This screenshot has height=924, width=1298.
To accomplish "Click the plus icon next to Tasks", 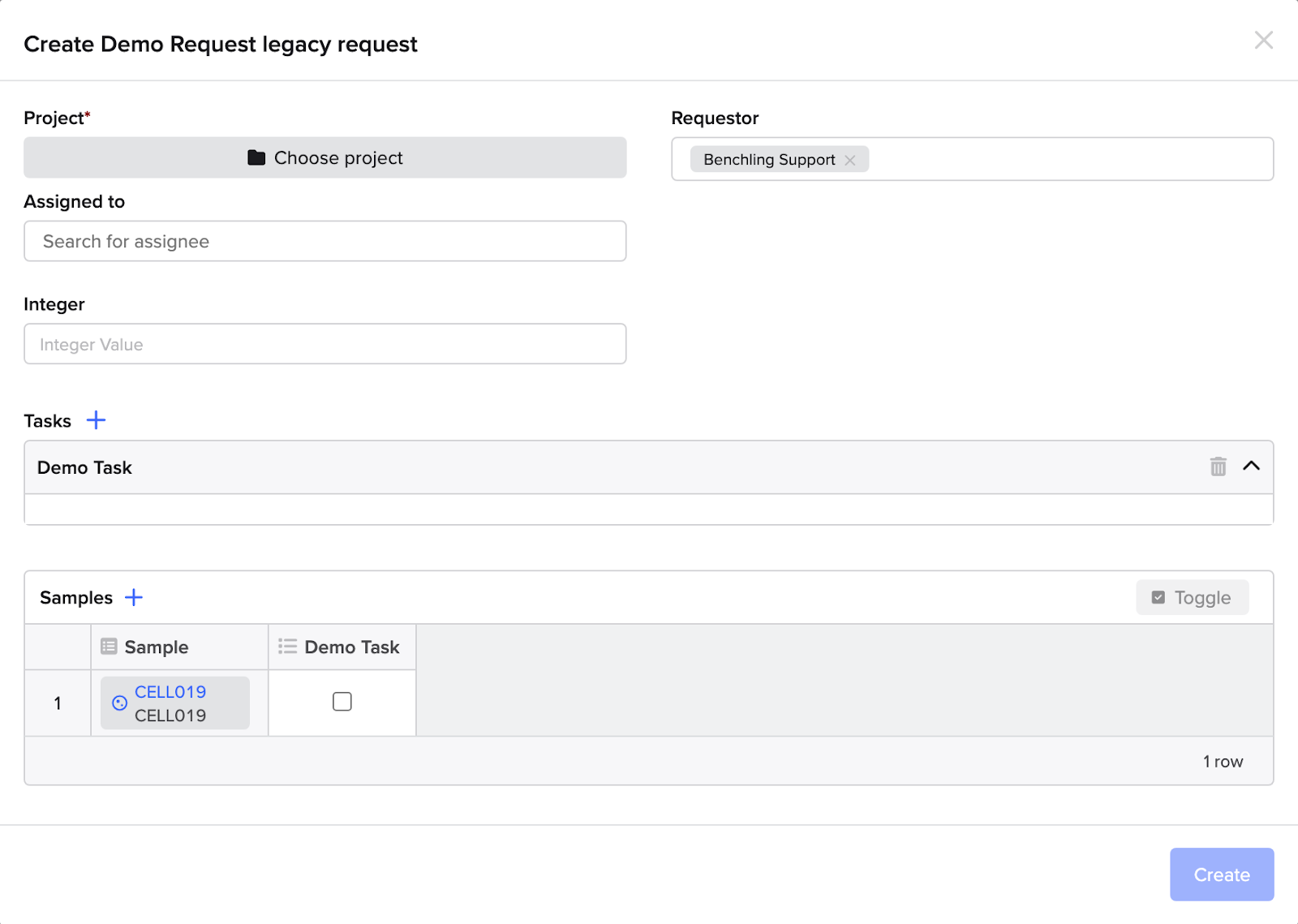I will click(x=96, y=420).
